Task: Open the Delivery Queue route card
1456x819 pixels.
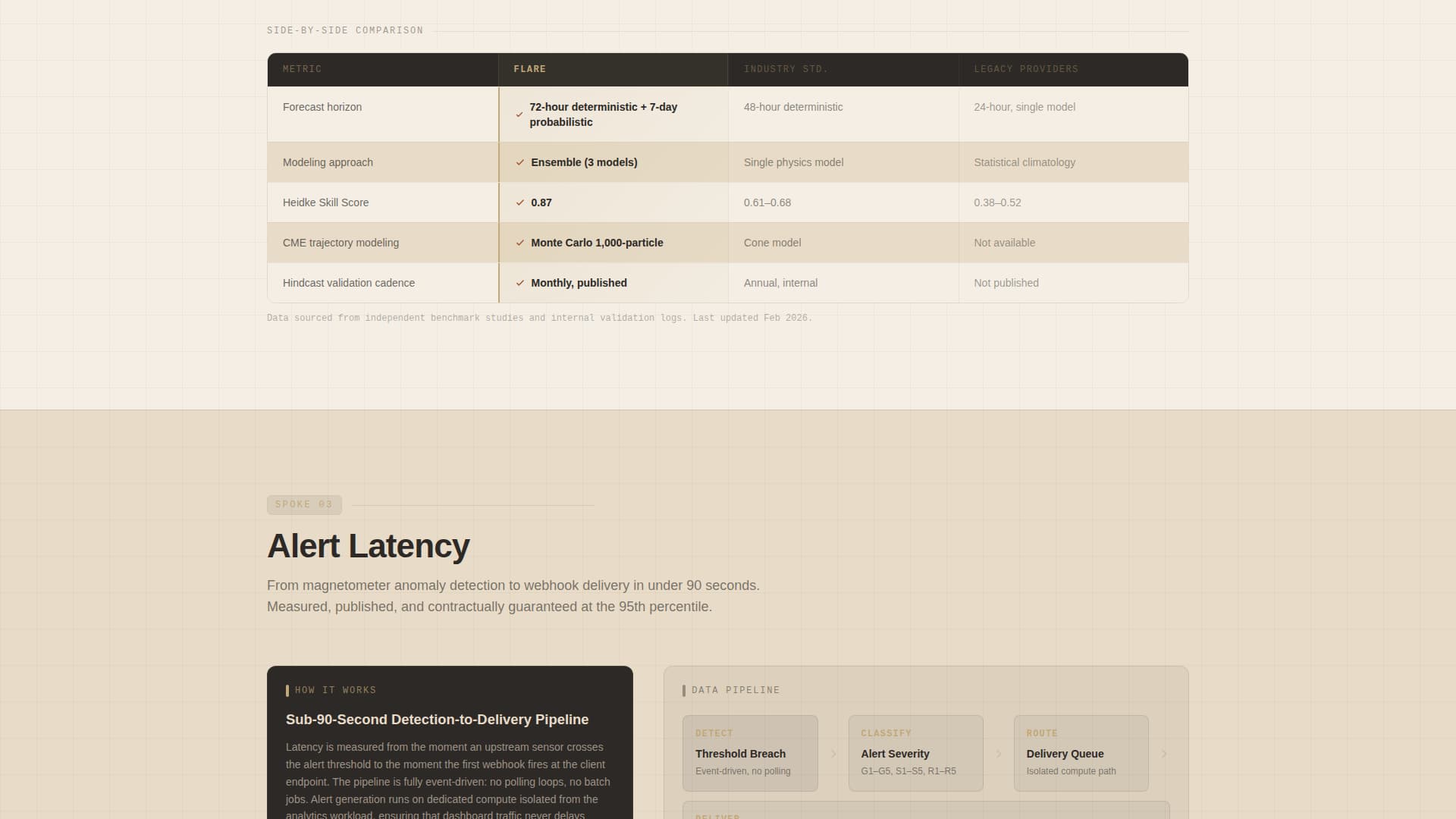Action: 1081,753
